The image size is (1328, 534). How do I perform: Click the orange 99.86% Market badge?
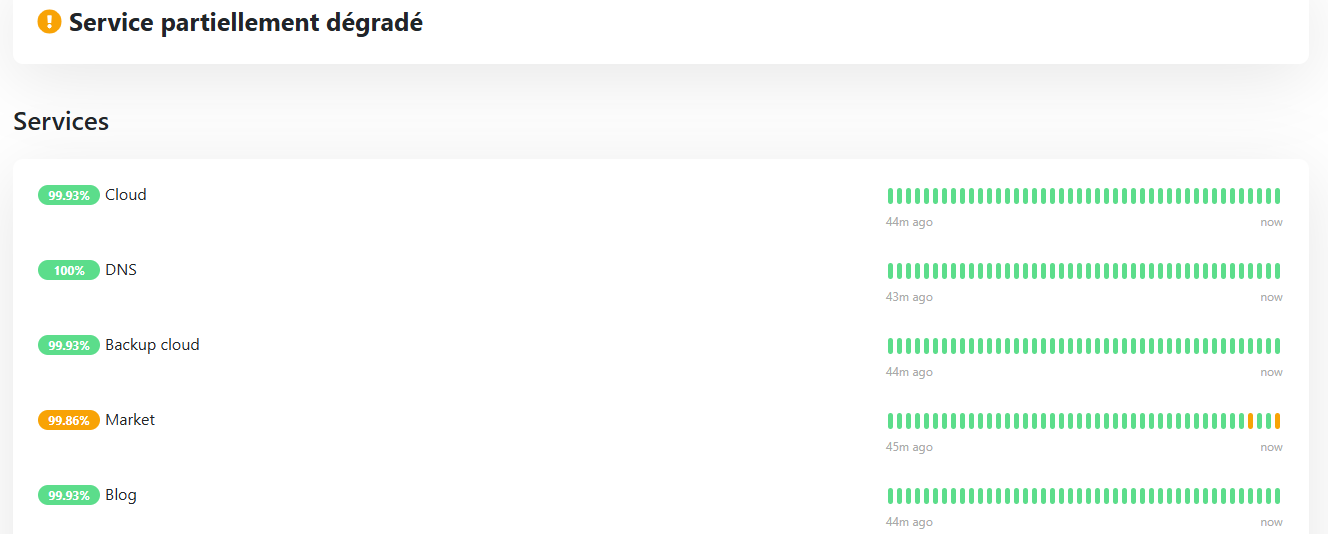[69, 420]
